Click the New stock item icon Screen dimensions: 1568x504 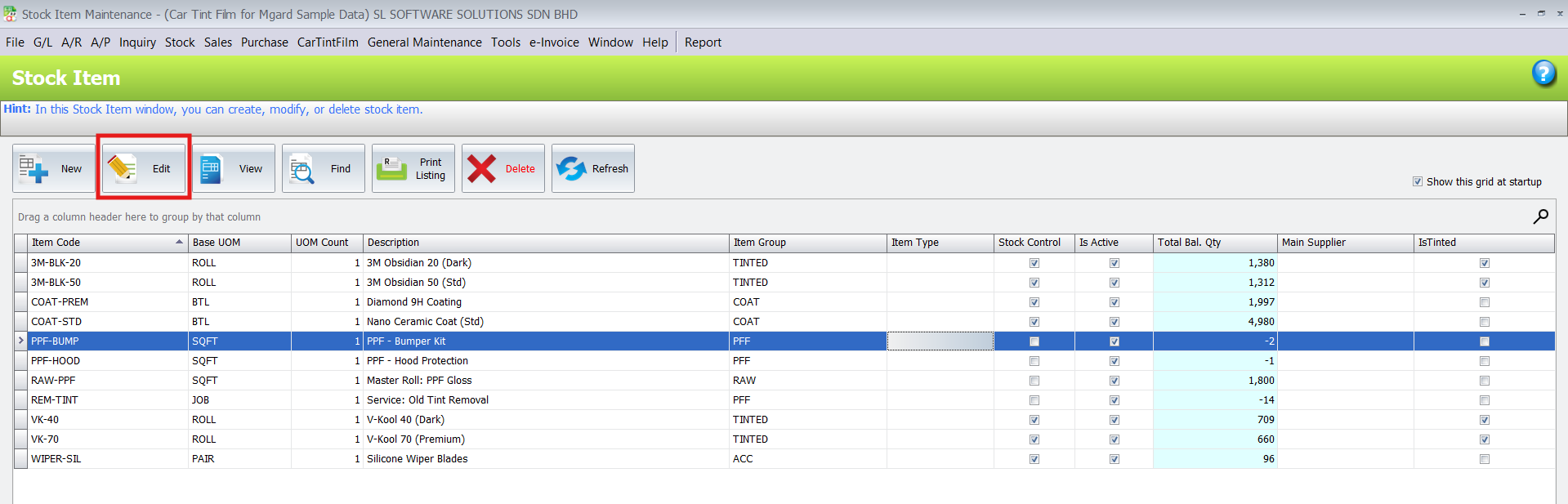coord(34,169)
